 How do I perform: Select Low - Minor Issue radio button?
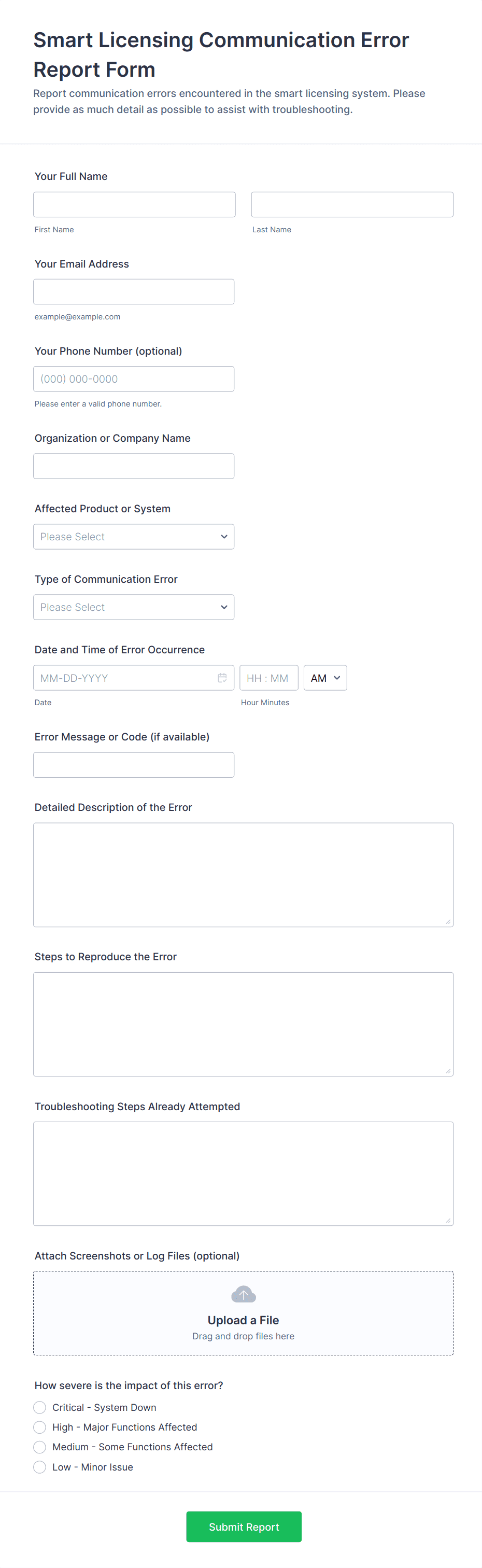point(39,1467)
